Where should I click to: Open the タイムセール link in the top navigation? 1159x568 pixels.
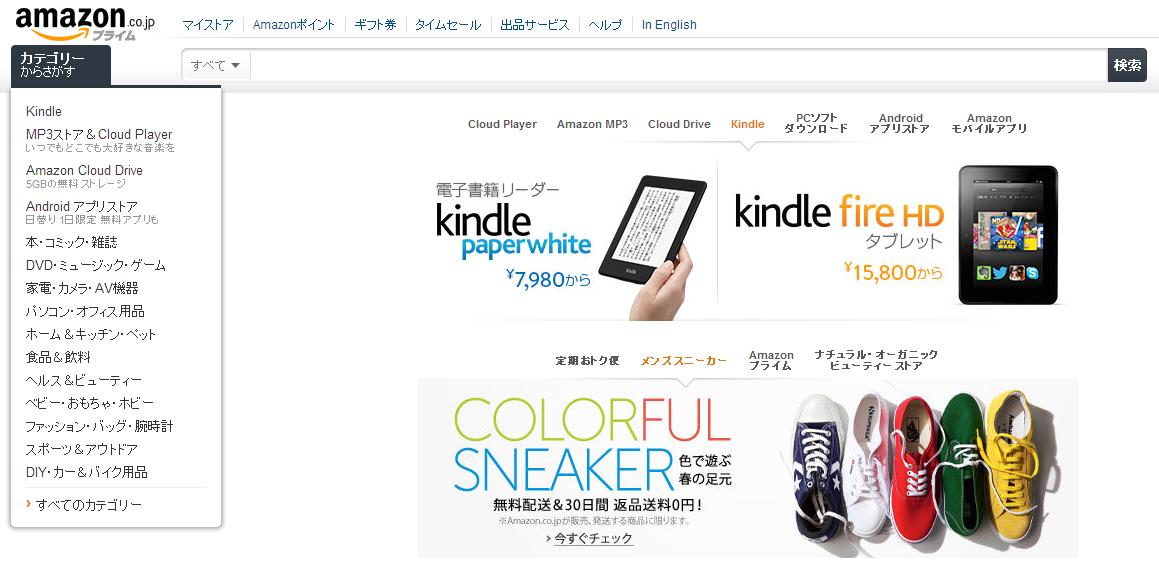(x=448, y=24)
